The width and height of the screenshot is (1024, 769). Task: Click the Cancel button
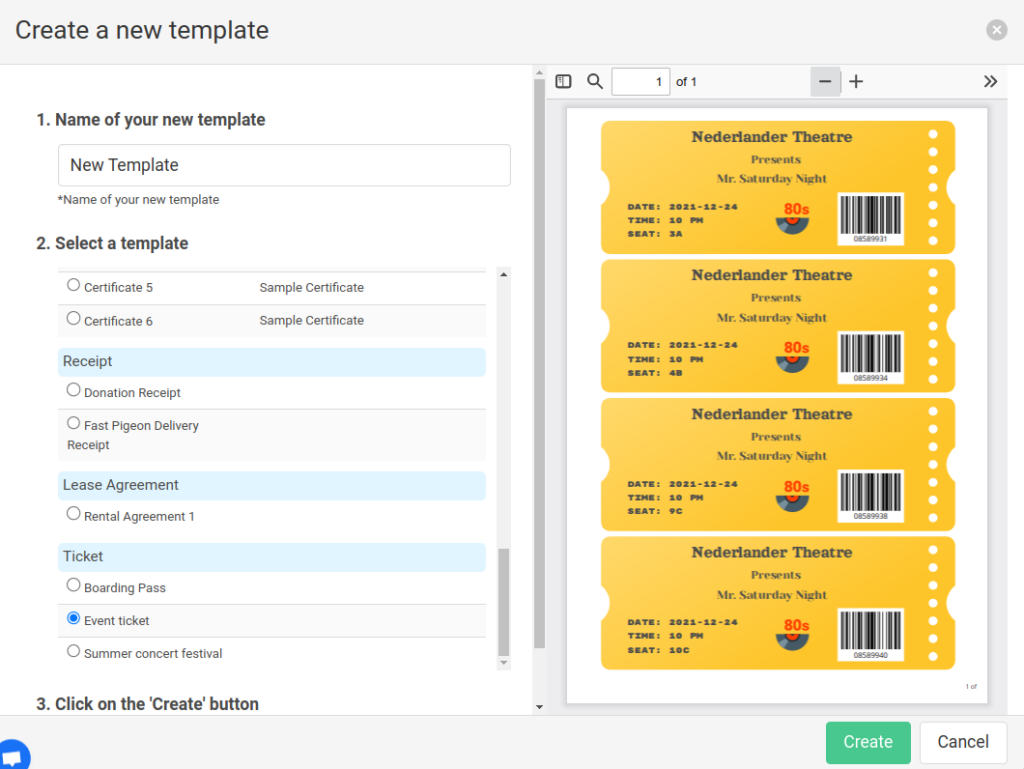point(963,742)
